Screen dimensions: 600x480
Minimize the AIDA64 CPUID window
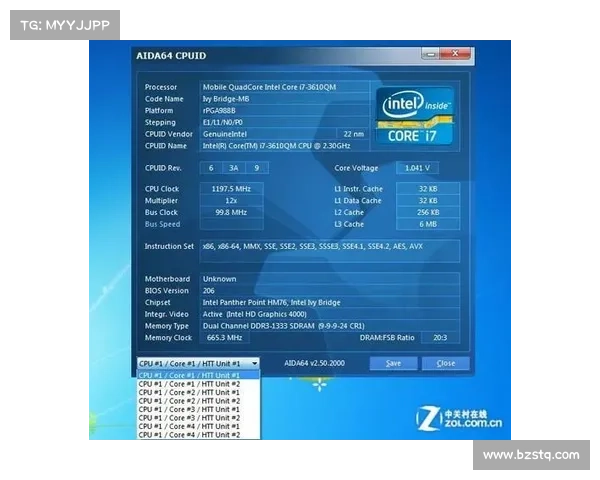click(x=431, y=54)
